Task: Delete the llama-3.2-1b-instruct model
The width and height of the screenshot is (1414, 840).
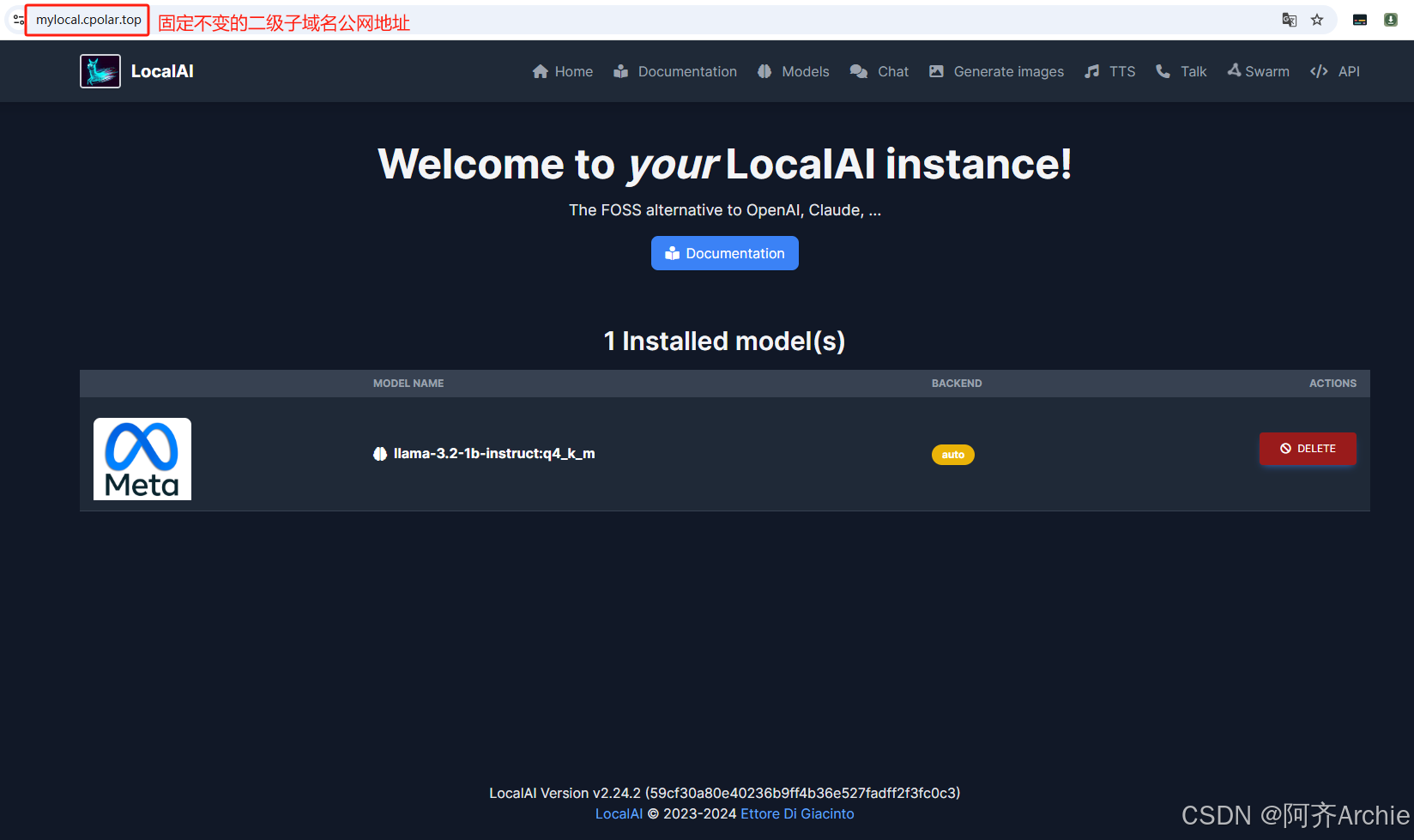Action: pos(1308,449)
